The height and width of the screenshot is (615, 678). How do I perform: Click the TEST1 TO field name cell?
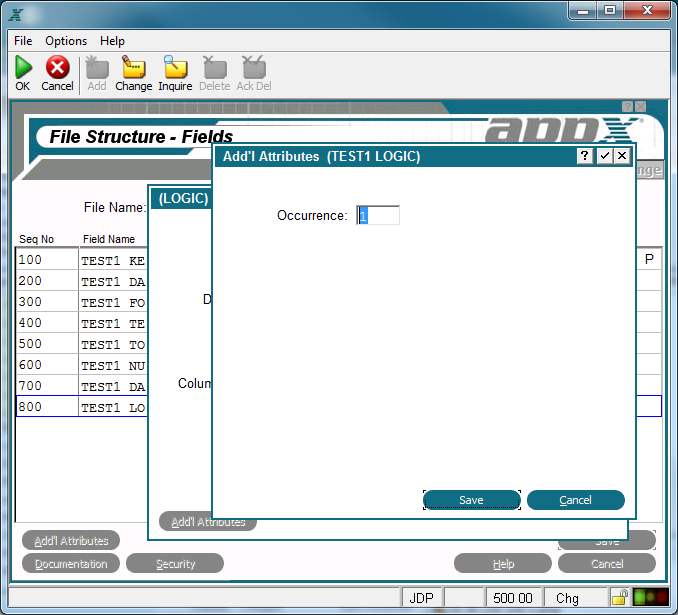(x=113, y=344)
